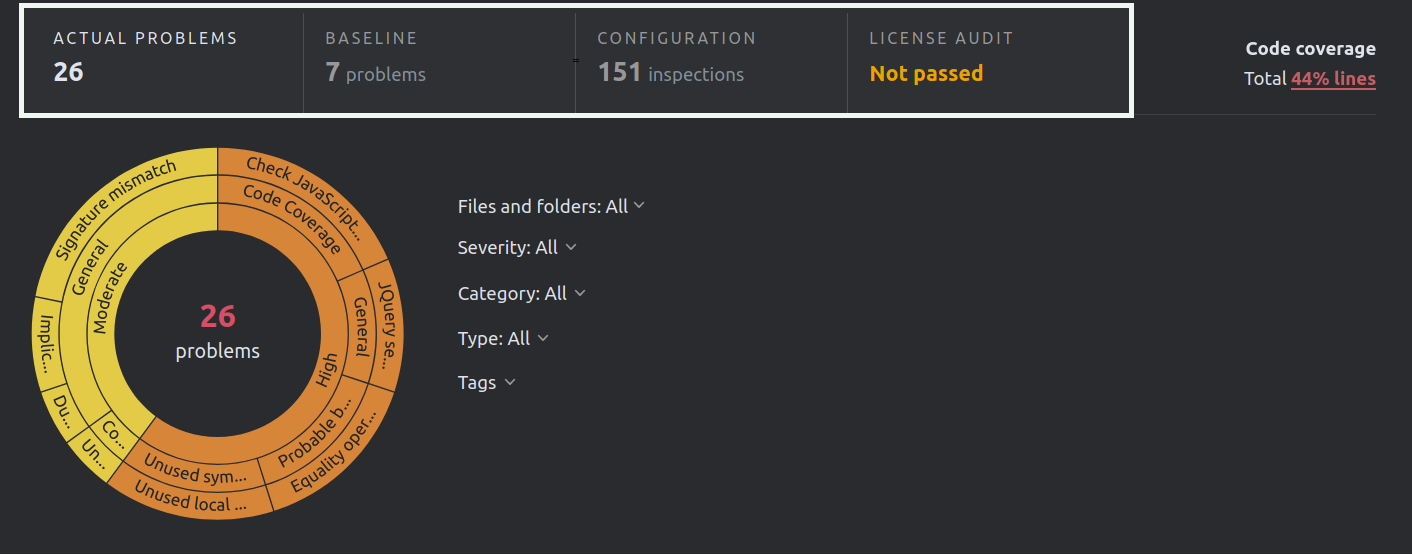Viewport: 1412px width, 555px height.
Task: Click the Unused local chart segment
Action: point(190,499)
